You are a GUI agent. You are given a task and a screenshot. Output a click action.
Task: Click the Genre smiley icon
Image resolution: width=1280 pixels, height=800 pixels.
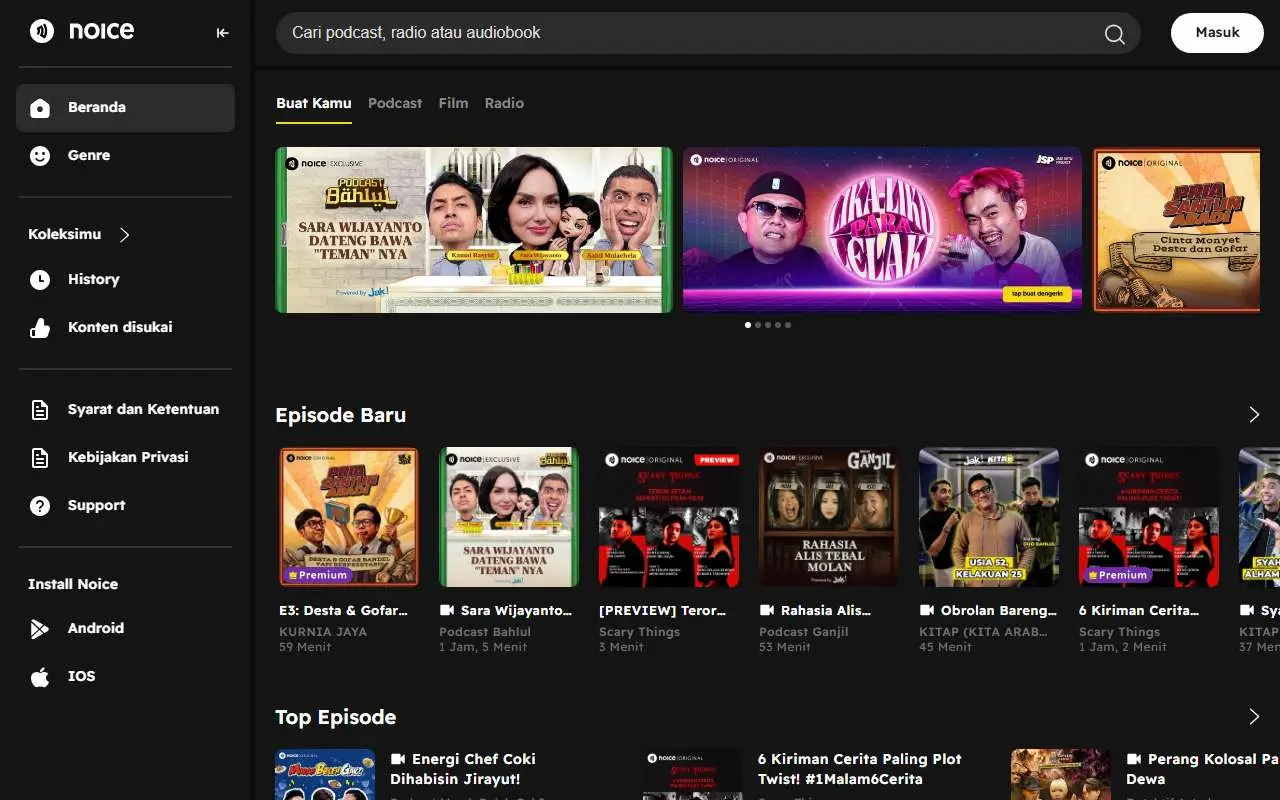click(x=40, y=156)
